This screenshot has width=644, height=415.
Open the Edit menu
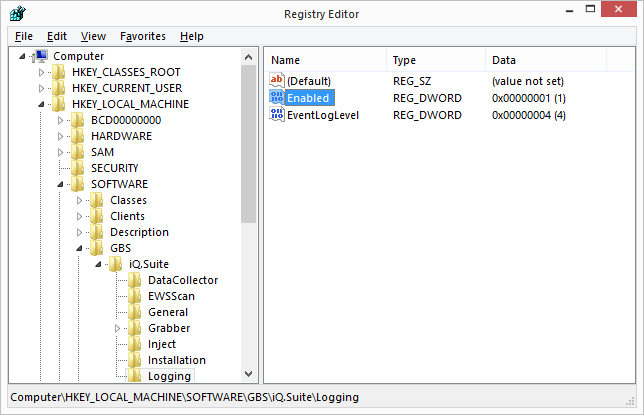[57, 36]
